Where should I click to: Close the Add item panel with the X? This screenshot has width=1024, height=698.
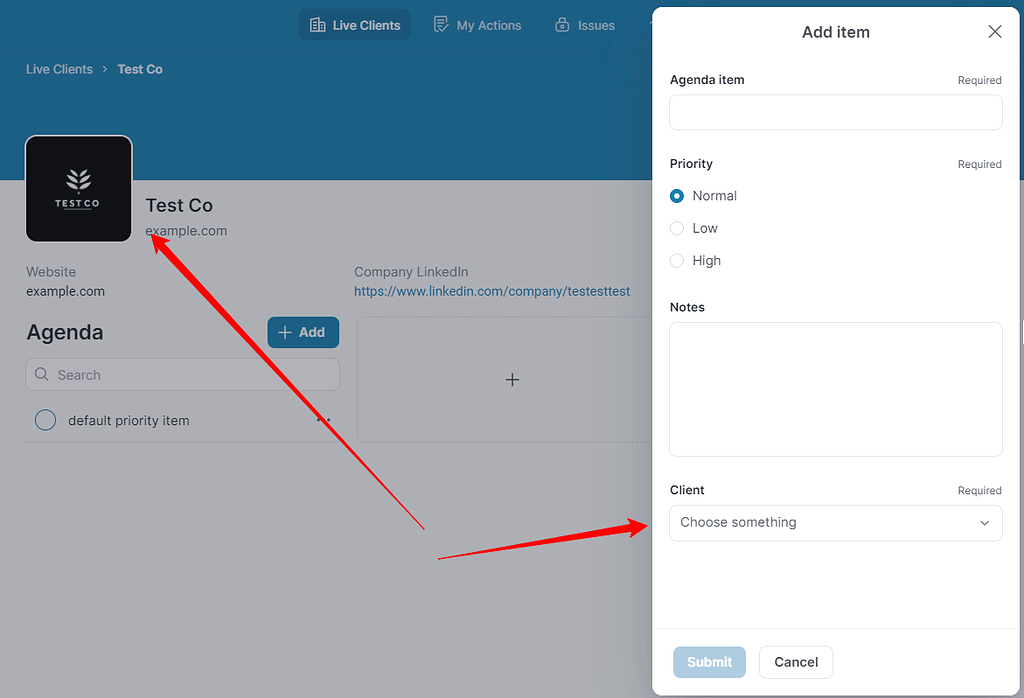(x=994, y=31)
